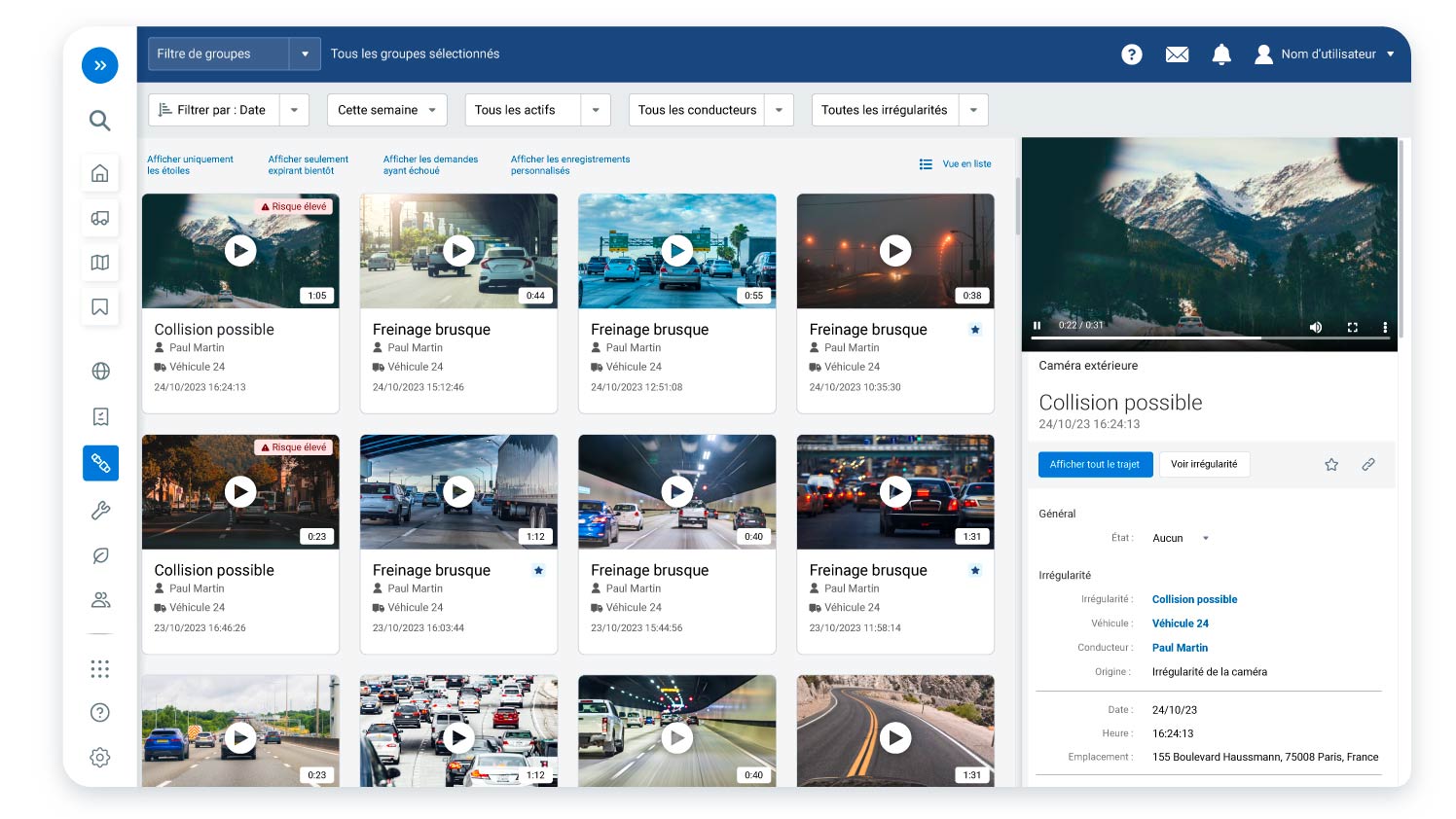The width and height of the screenshot is (1456, 819).
Task: Open the notifications bell icon
Action: coord(1221,54)
